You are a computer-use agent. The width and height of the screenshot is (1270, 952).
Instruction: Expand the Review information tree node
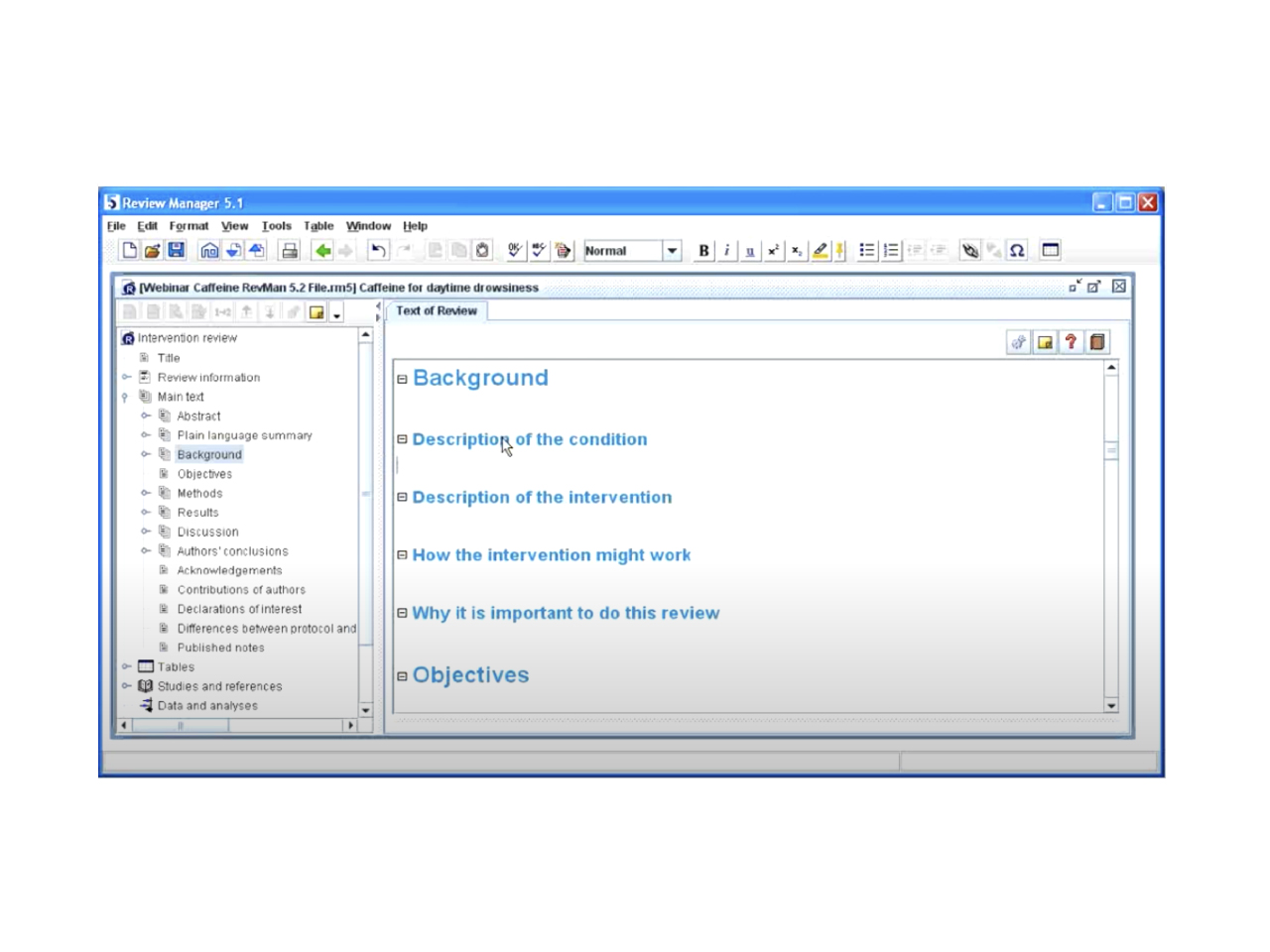pyautogui.click(x=127, y=377)
